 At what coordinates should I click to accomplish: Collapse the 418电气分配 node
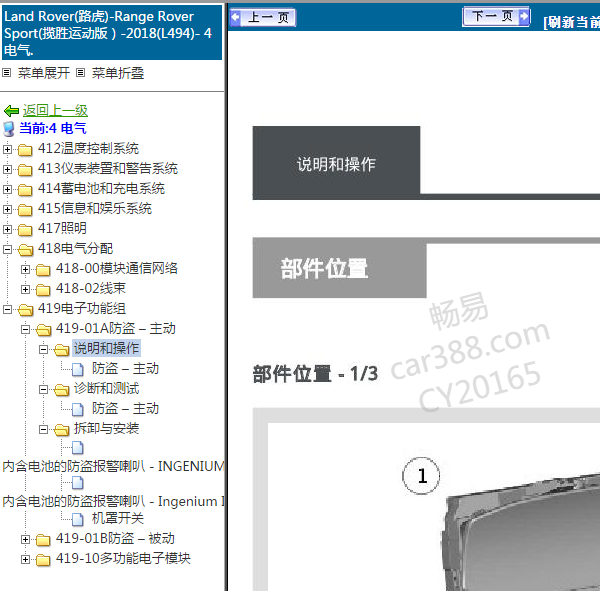pos(7,249)
